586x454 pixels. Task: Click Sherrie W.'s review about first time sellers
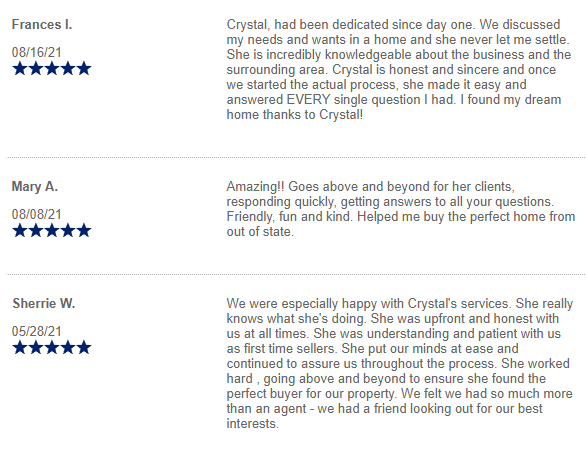(400, 364)
